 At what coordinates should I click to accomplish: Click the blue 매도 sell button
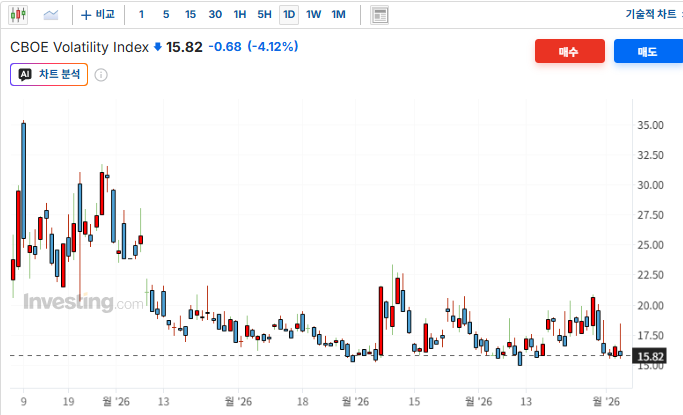point(648,51)
